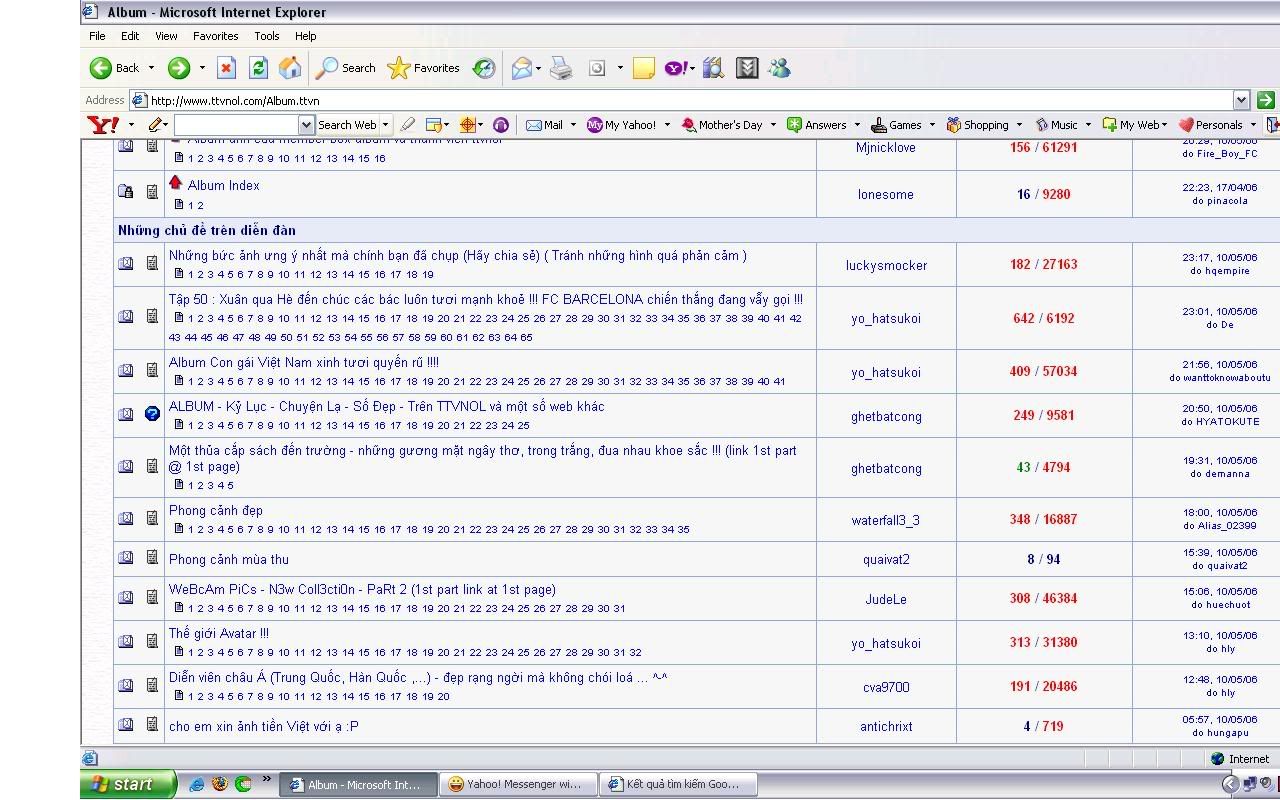This screenshot has height=800, width=1280.
Task: Open the View menu
Action: (x=166, y=36)
